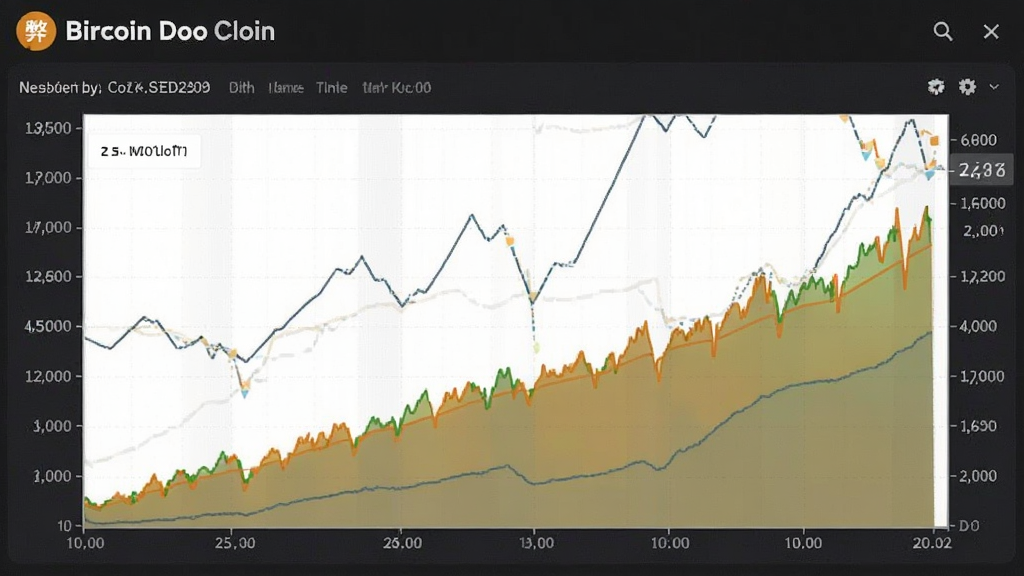Click the white legend box inside the chart
1024x576 pixels.
click(x=144, y=152)
